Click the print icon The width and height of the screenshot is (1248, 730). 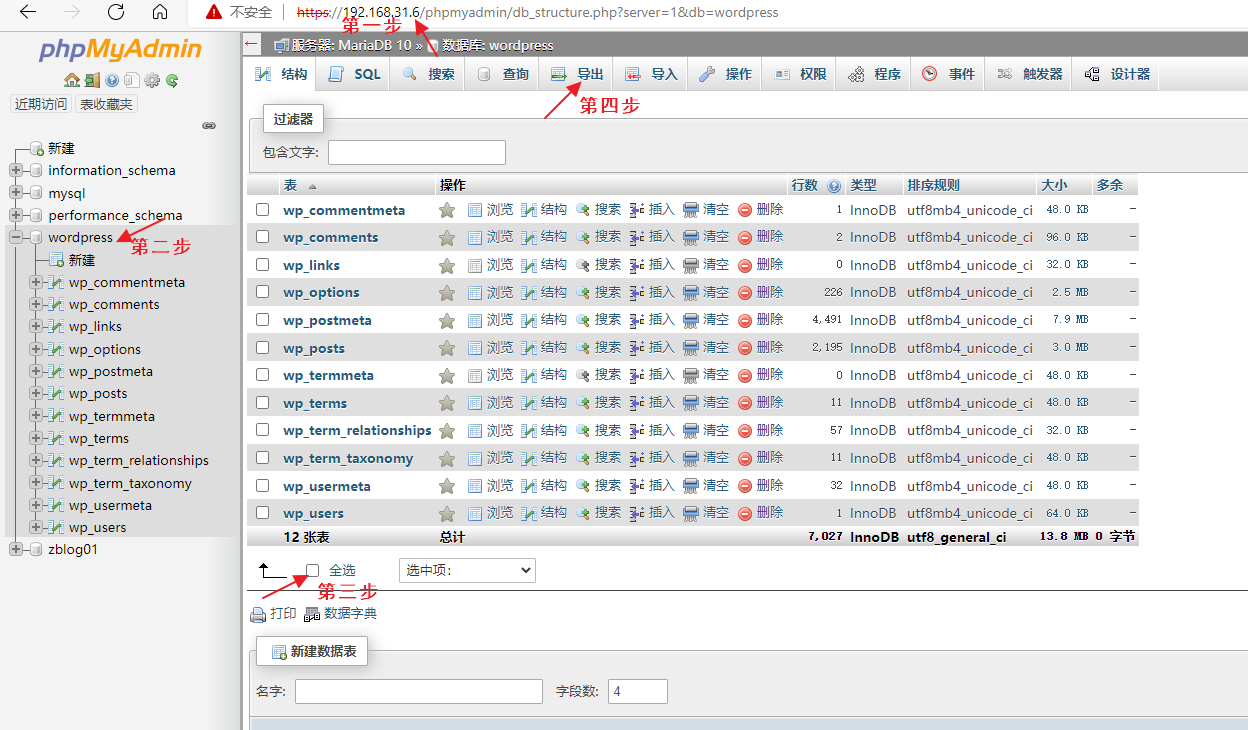coord(258,614)
